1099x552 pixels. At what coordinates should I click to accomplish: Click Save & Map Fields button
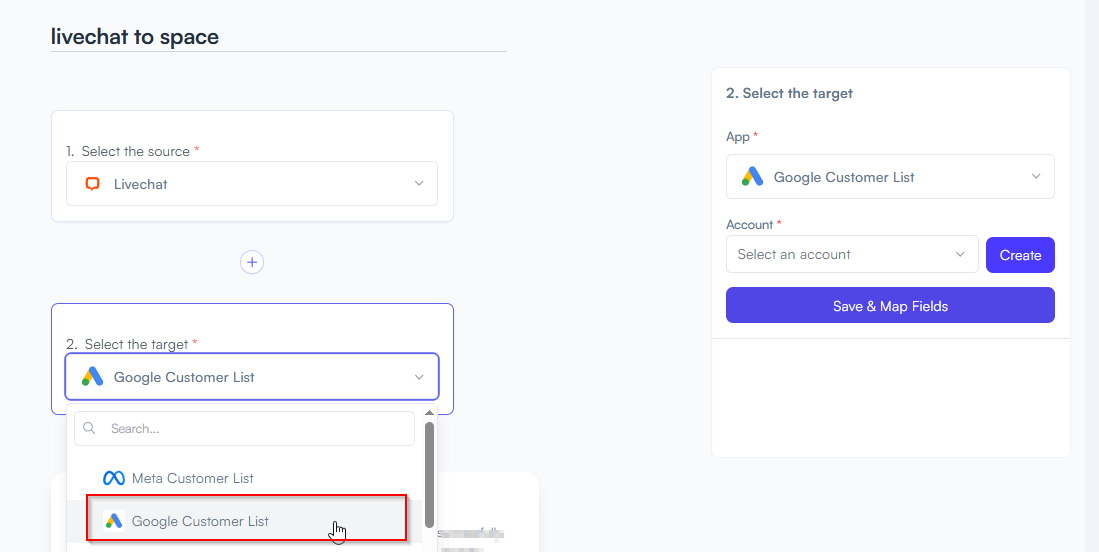(x=890, y=305)
